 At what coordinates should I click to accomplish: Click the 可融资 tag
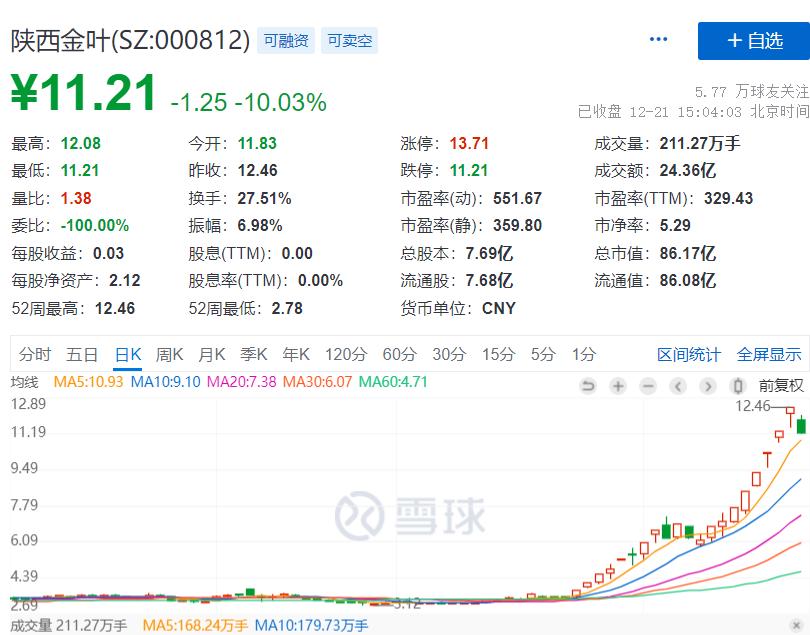(286, 40)
